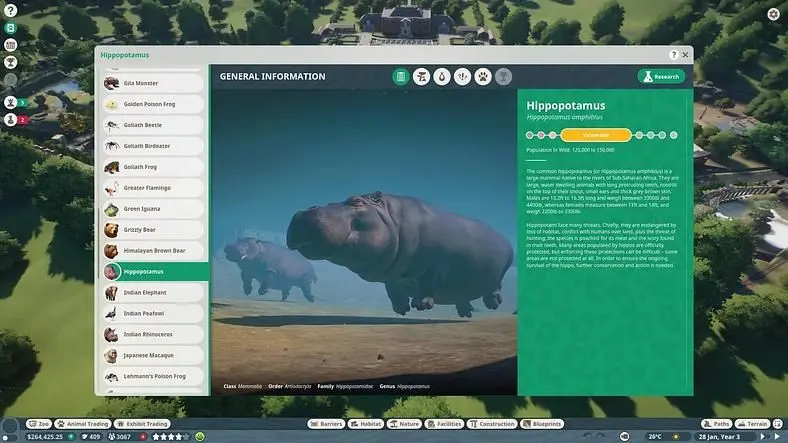The image size is (788, 443).
Task: Open the Paths tool
Action: [x=717, y=424]
